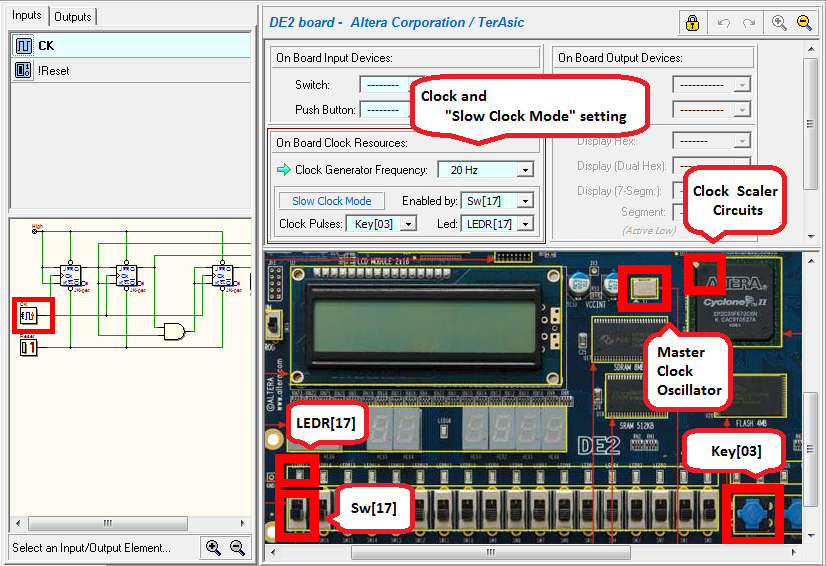This screenshot has width=826, height=566.
Task: Select the second JK flip-flop in schematic
Action: [126, 275]
